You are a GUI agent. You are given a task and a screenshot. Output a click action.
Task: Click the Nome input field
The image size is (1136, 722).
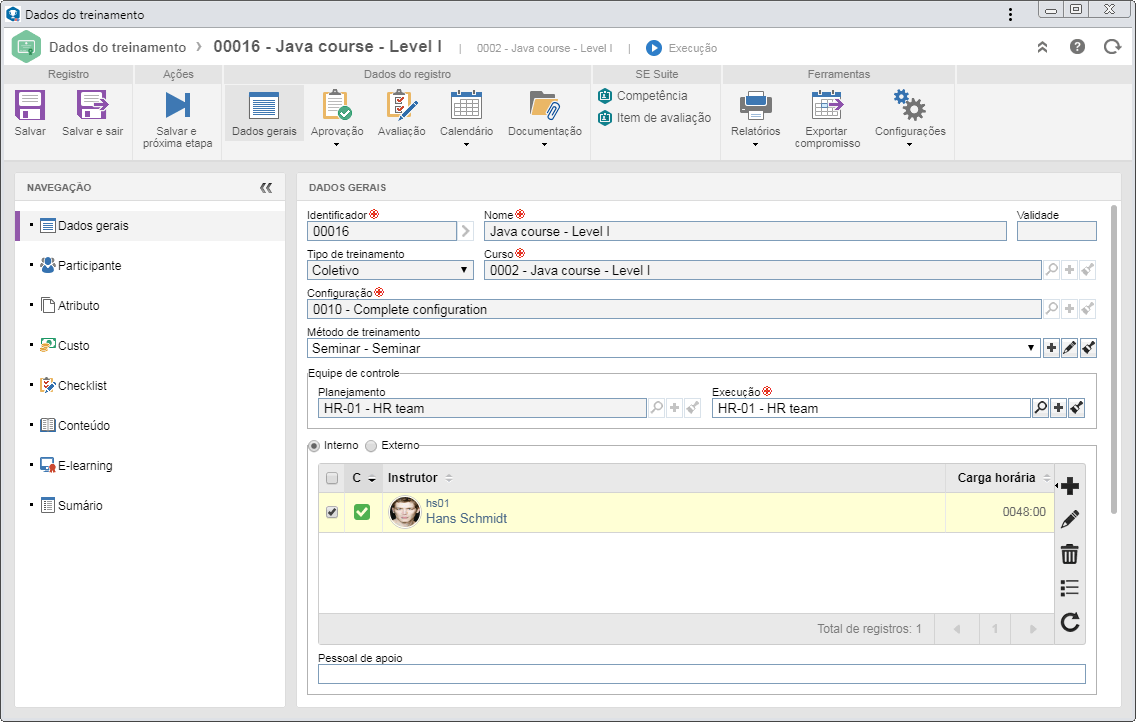point(745,231)
